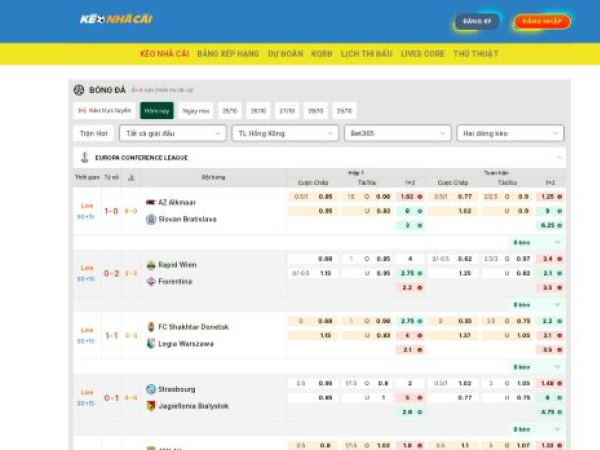This screenshot has width=600, height=450.
Task: Open the Bet365 bookmaker dropdown
Action: click(x=395, y=133)
